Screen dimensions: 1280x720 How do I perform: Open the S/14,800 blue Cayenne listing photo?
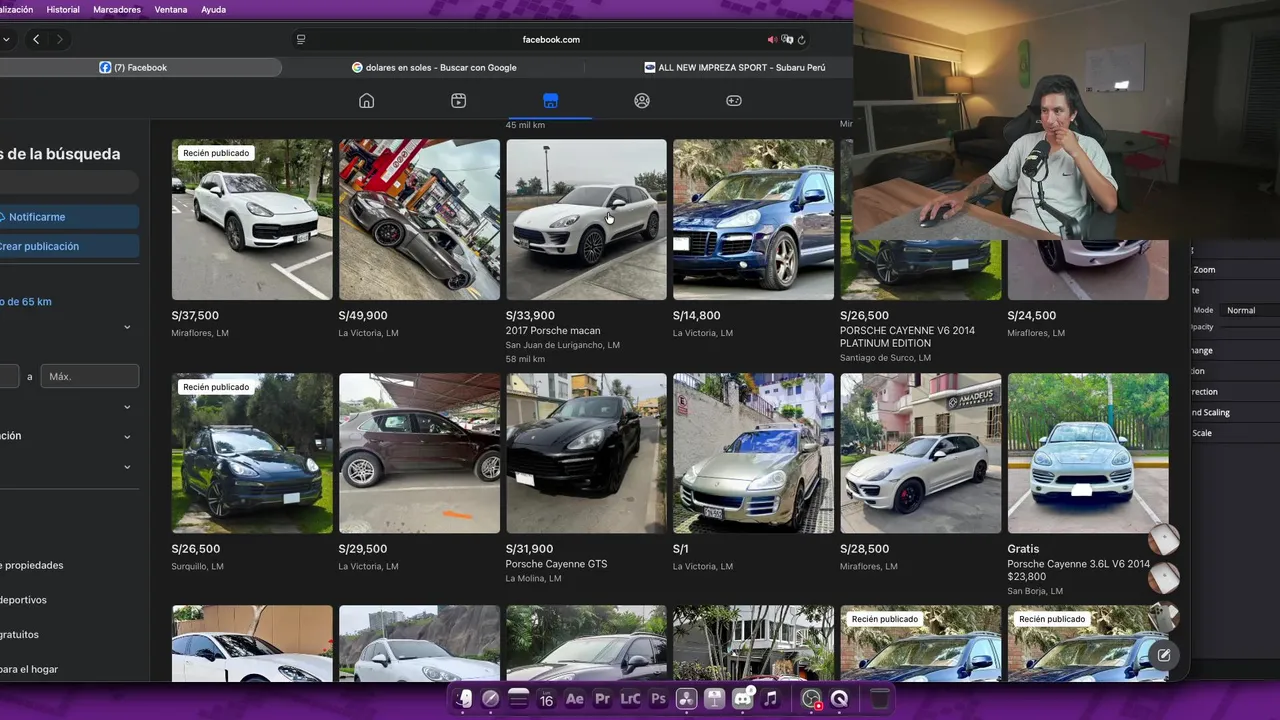pyautogui.click(x=753, y=219)
